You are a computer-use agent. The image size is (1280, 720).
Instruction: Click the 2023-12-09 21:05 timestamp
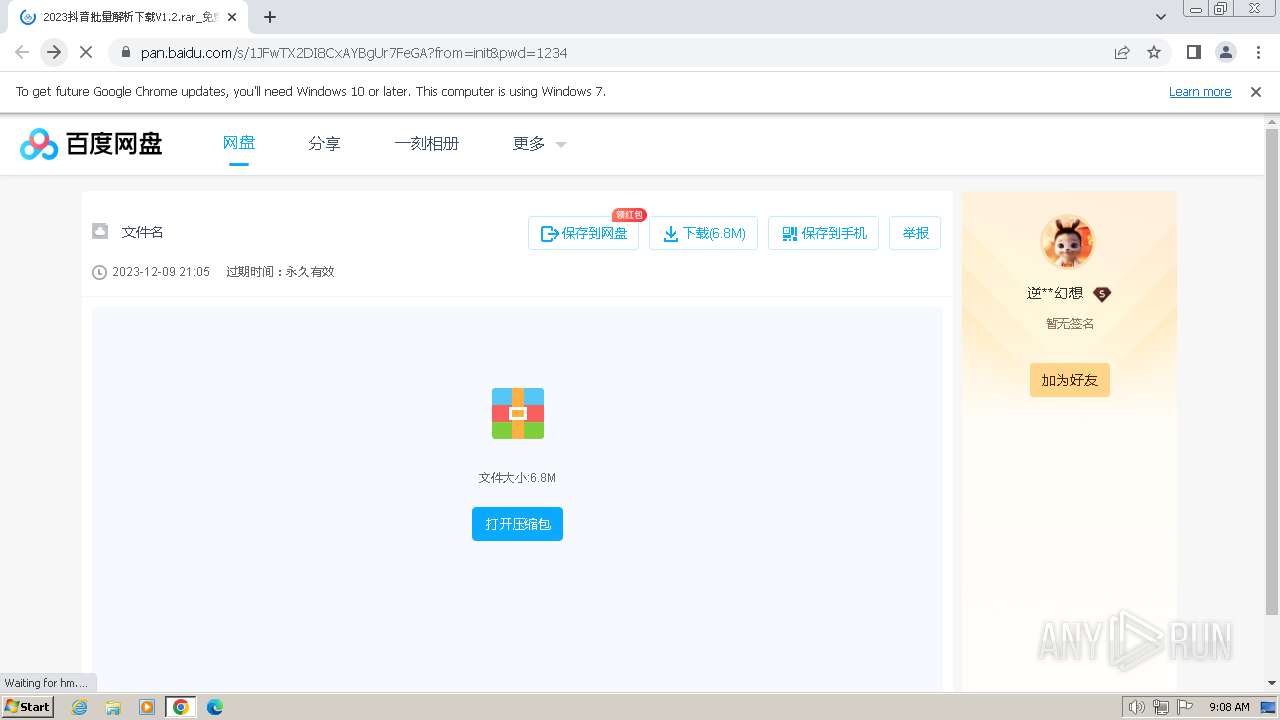click(161, 272)
